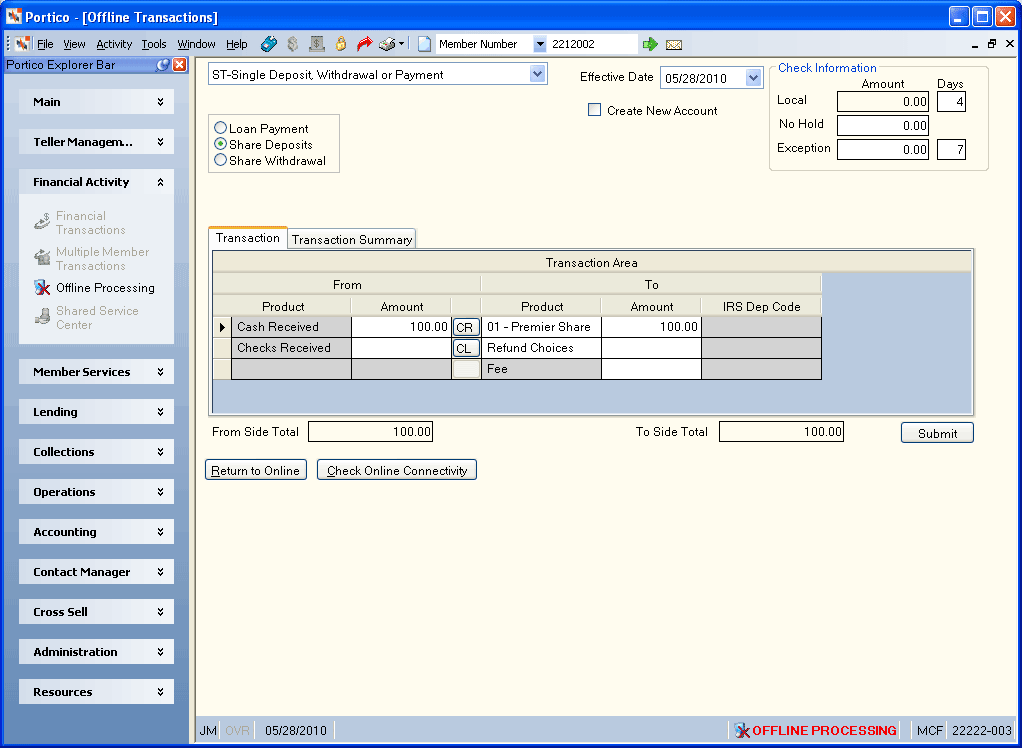Image resolution: width=1022 pixels, height=748 pixels.
Task: Open the Activity menu
Action: pos(114,44)
